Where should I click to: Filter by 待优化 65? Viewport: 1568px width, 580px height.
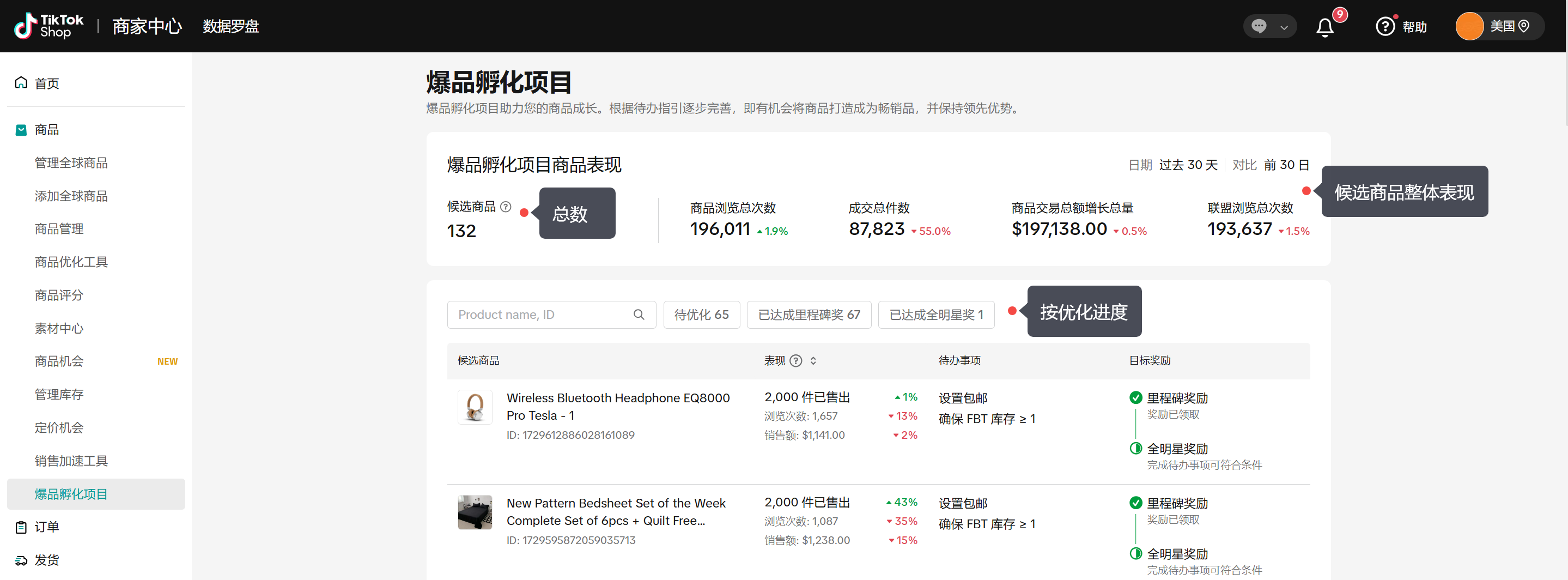tap(701, 315)
